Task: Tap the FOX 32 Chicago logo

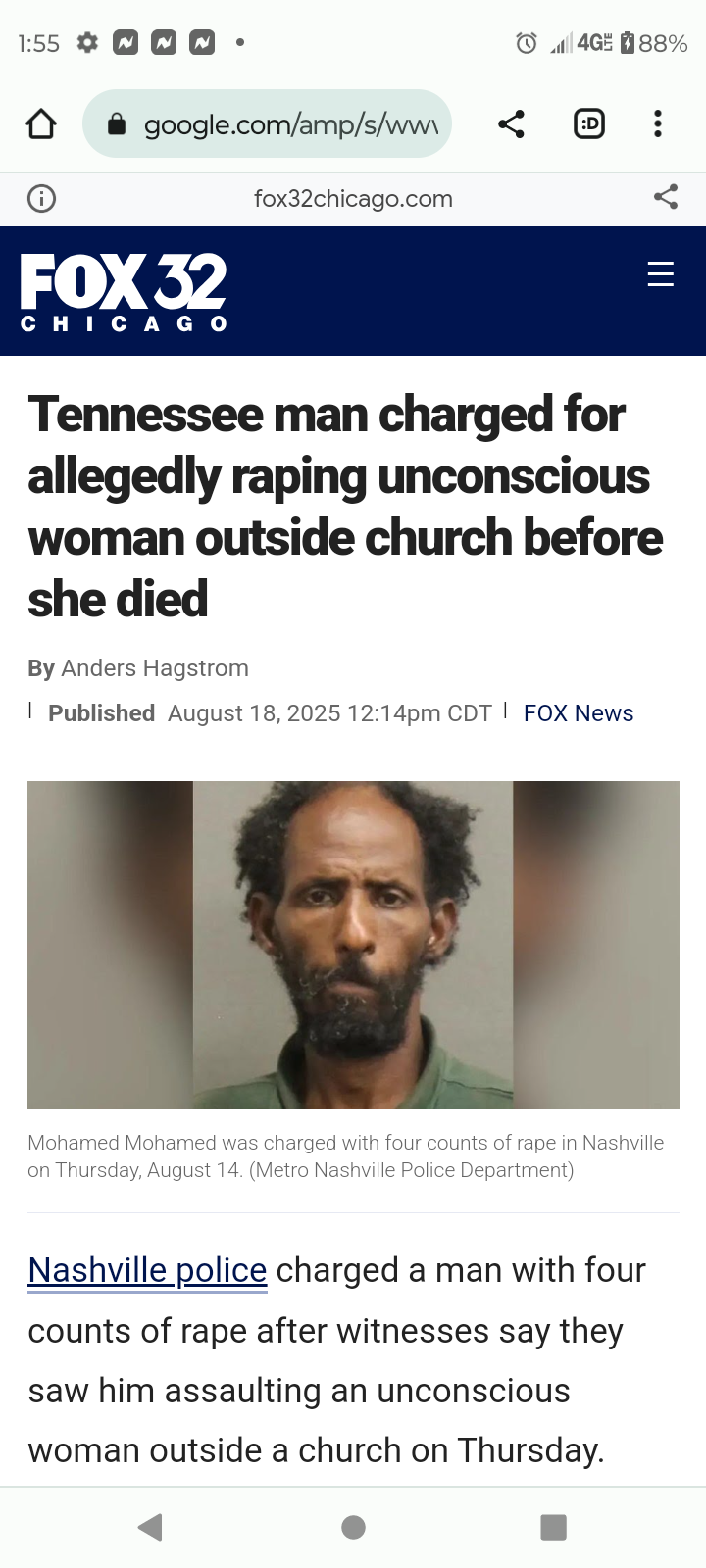Action: [124, 292]
